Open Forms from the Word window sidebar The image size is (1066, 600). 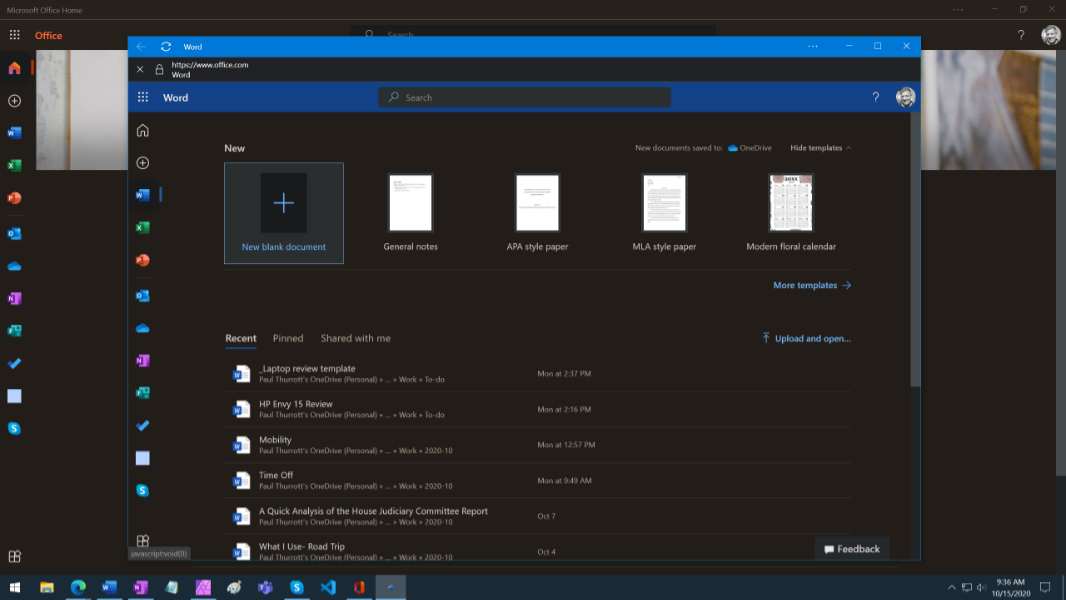143,393
